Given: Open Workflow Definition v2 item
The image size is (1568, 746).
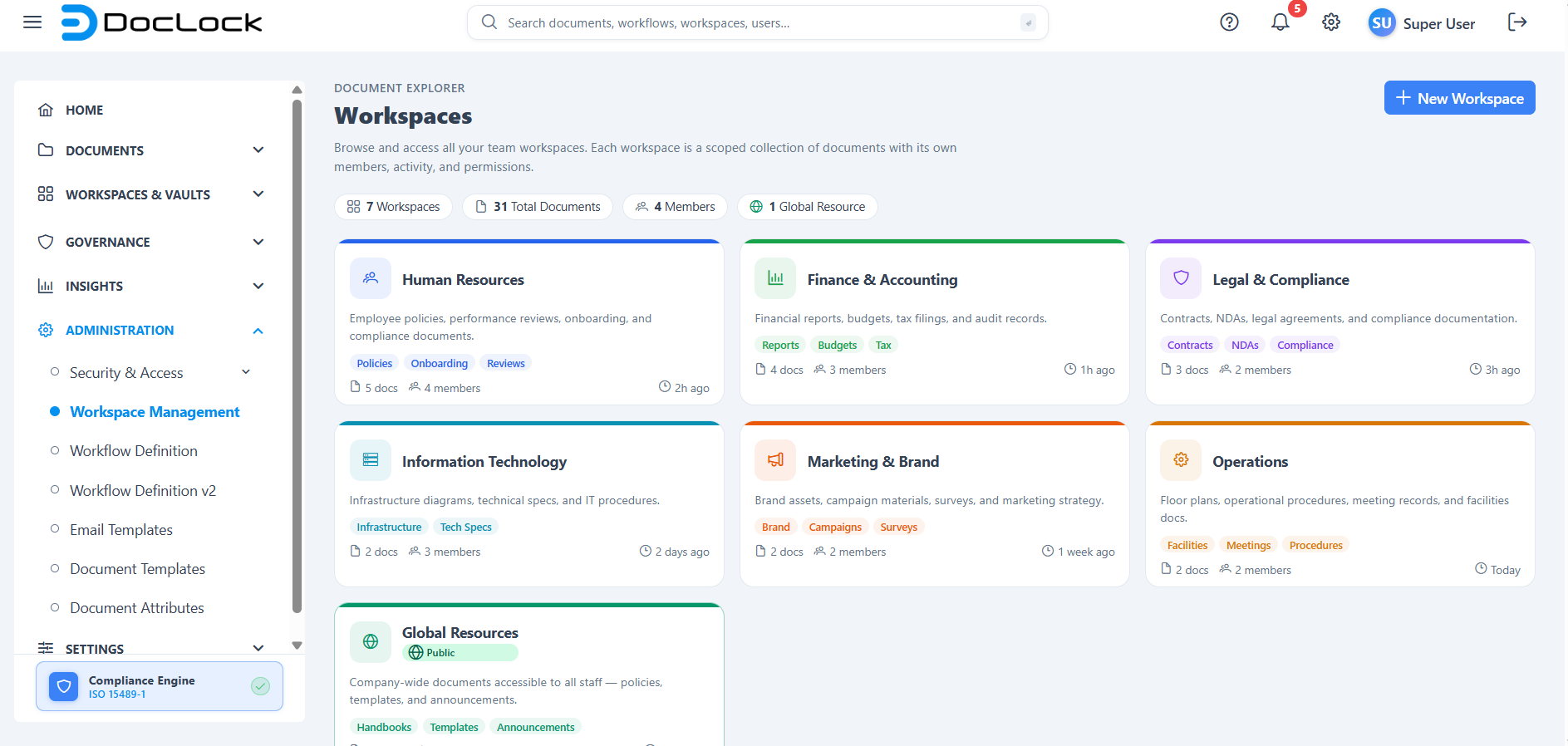Looking at the screenshot, I should (143, 491).
